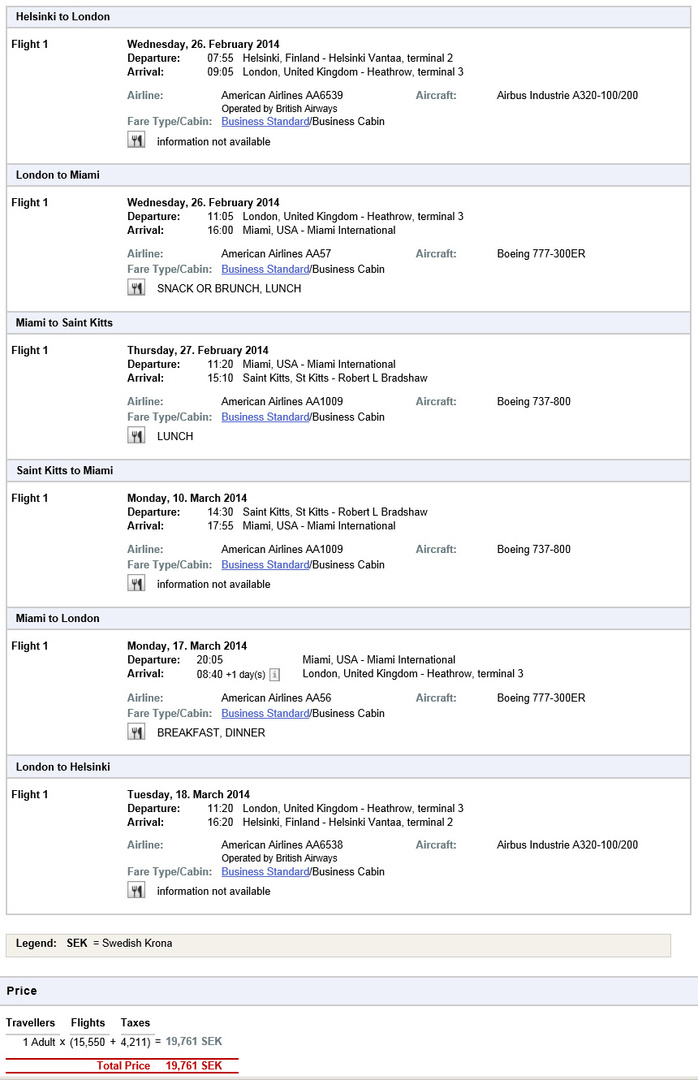Click meal icon for Helsinki to London flight
Screen dimensions: 698x1080
click(x=137, y=141)
